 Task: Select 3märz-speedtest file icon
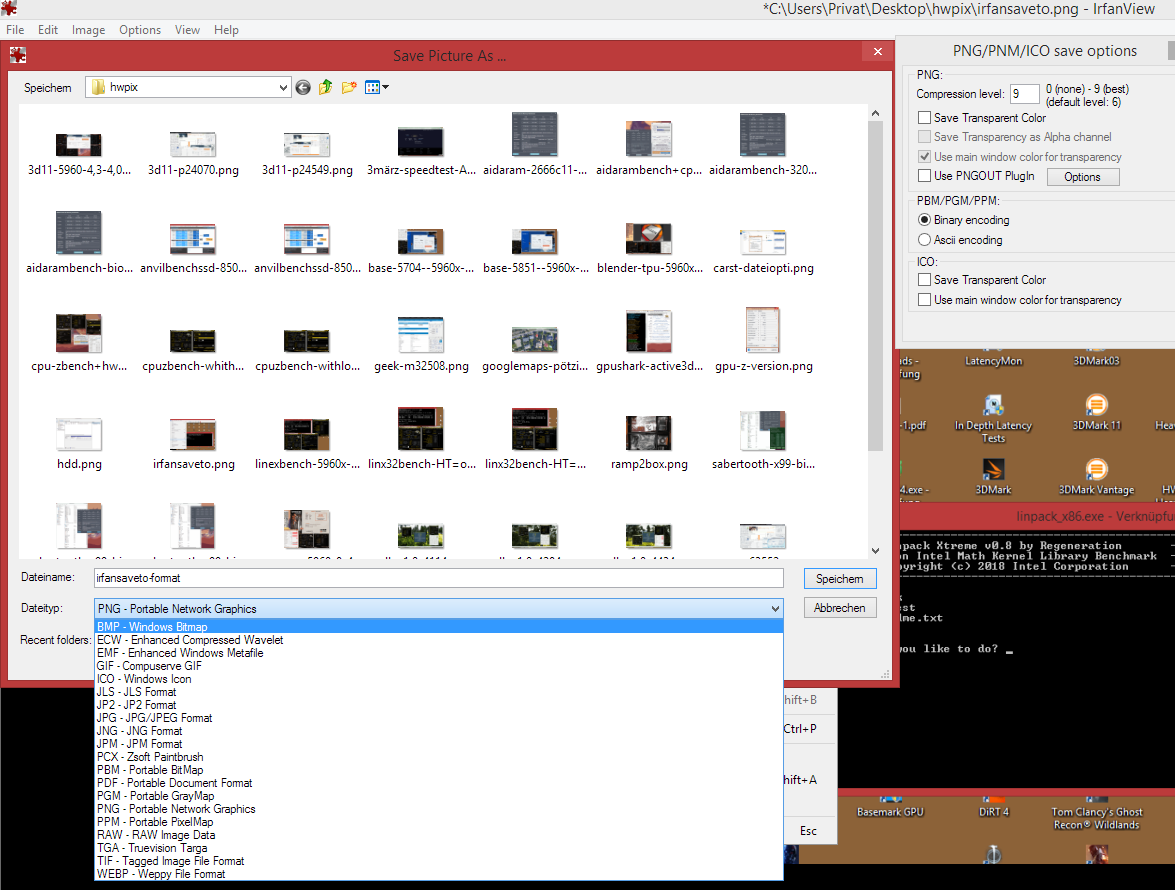pos(420,142)
